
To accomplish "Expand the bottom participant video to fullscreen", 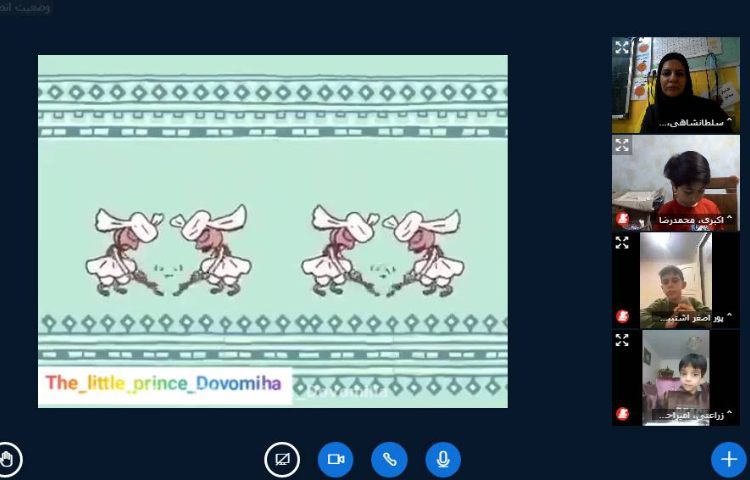I will pos(622,340).
